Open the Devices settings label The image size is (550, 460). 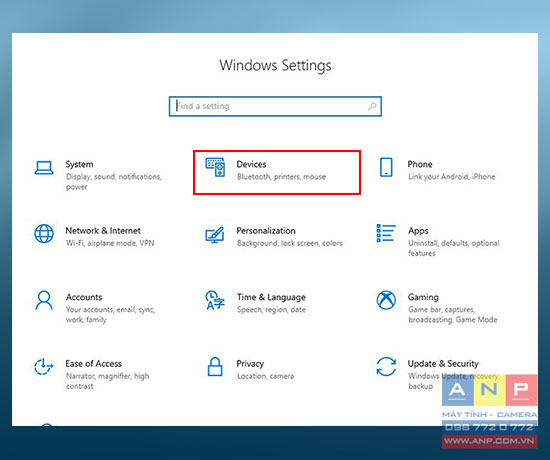251,164
